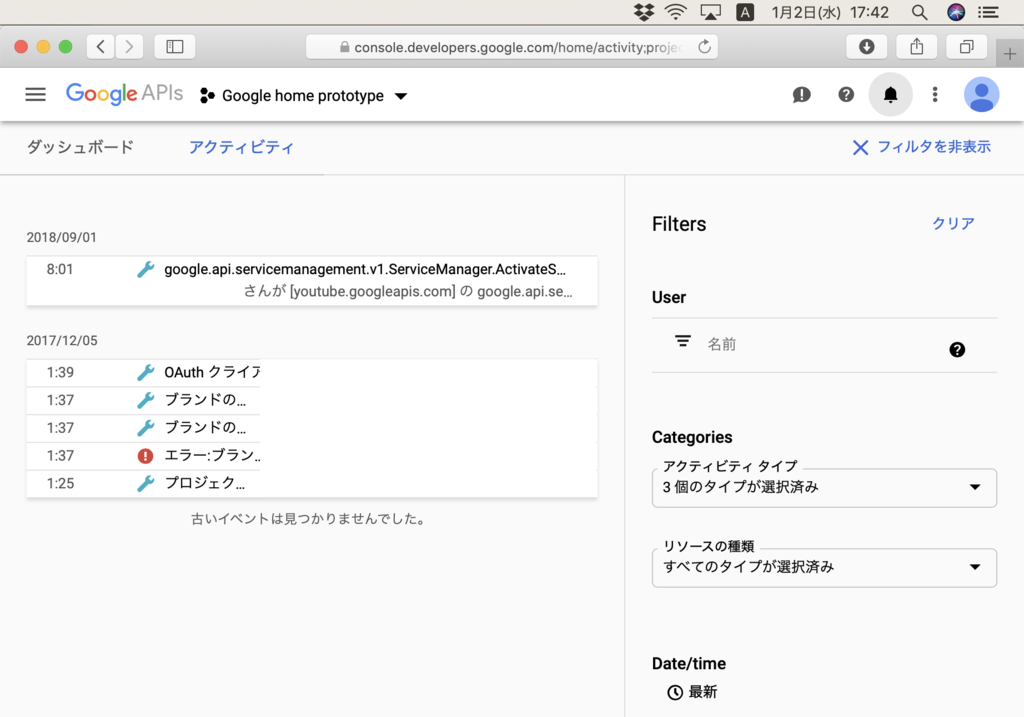Switch to the ダッシュボード tab
Screen dimensions: 1024x717
pyautogui.click(x=80, y=146)
